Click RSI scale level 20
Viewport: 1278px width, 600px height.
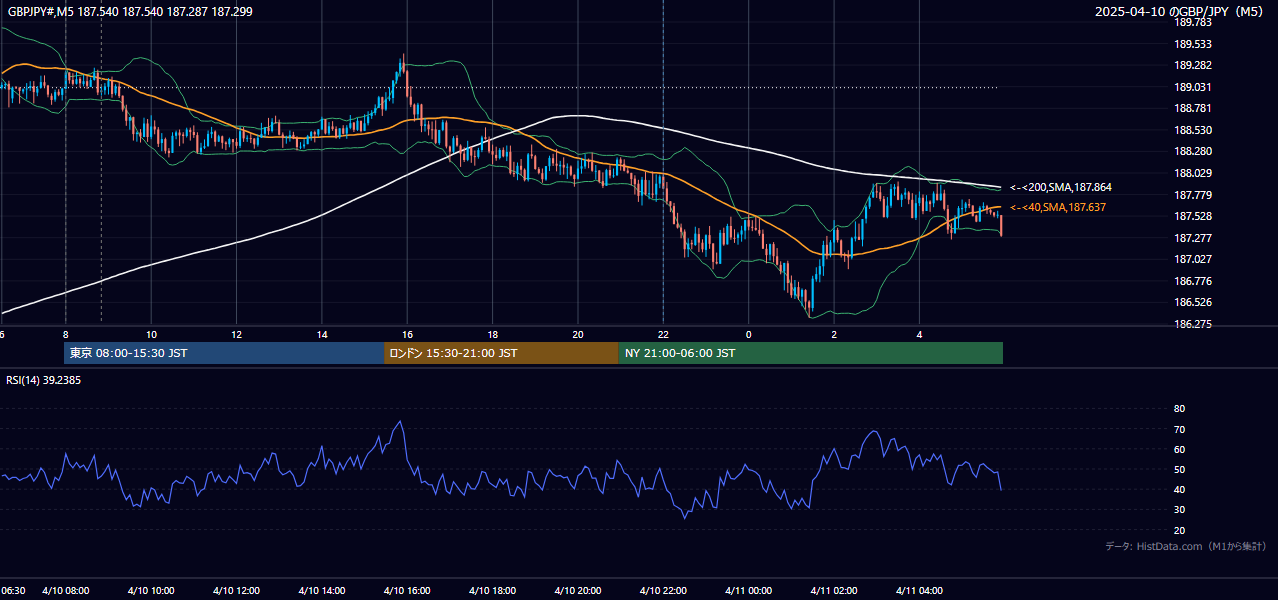tap(1179, 530)
